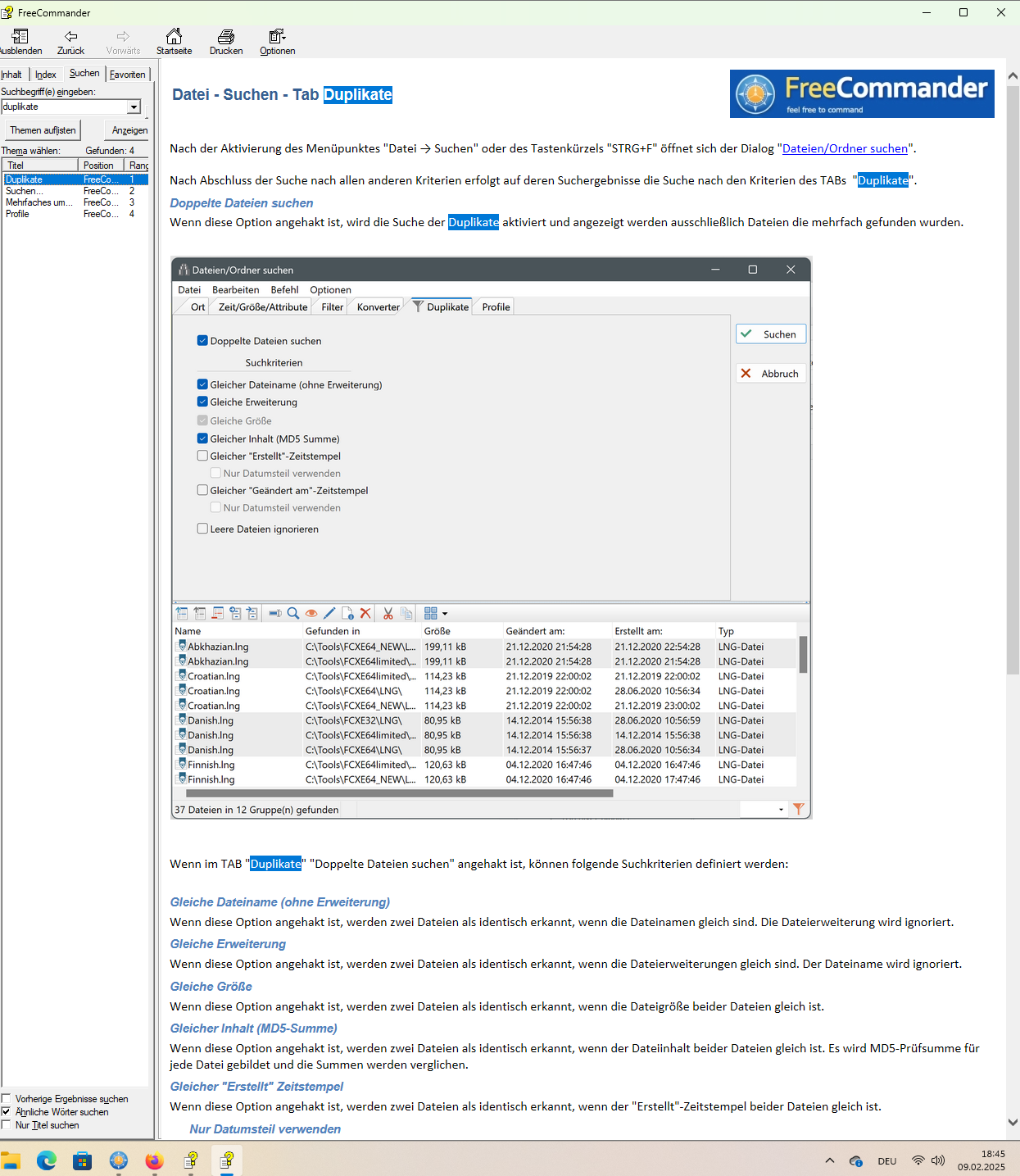Screen dimensions: 1020x1176
Task: Sort results by Titel column header
Action: click(x=39, y=165)
